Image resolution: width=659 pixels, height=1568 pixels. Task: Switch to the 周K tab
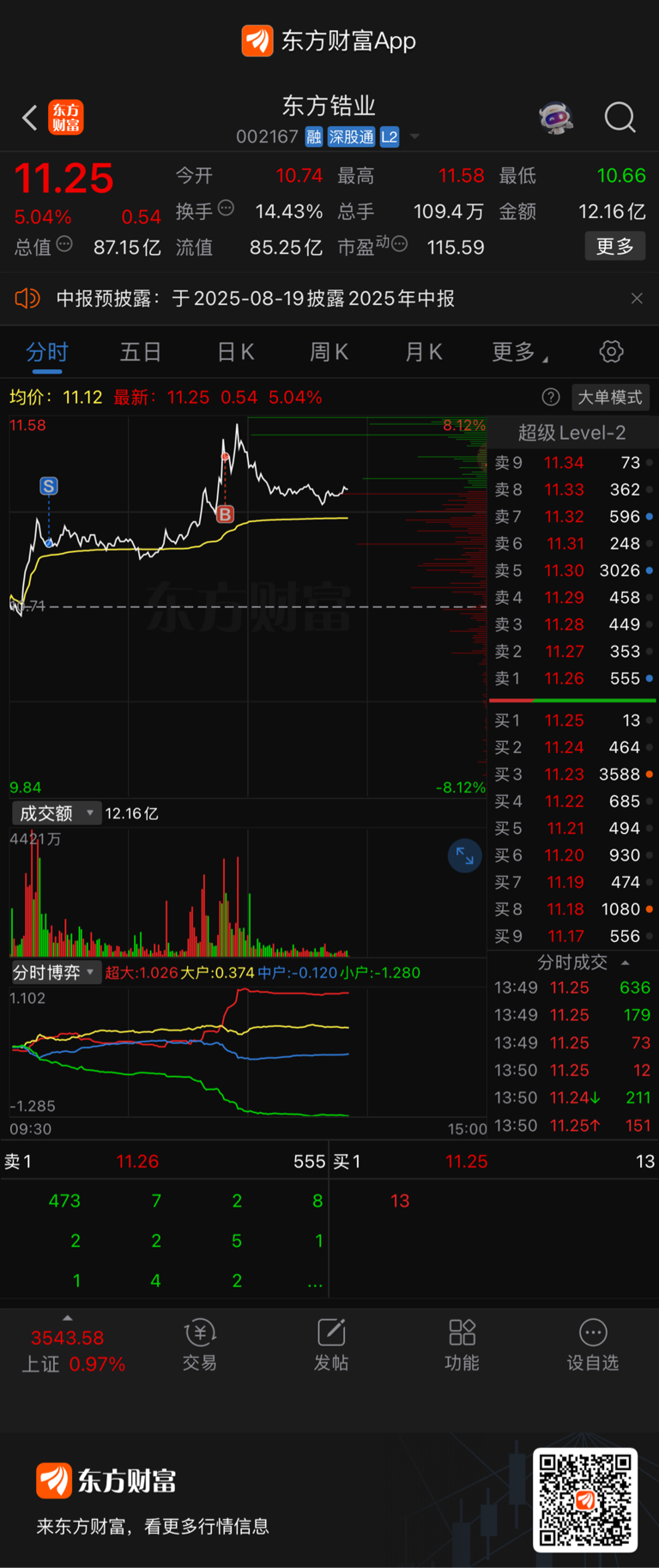tap(329, 352)
